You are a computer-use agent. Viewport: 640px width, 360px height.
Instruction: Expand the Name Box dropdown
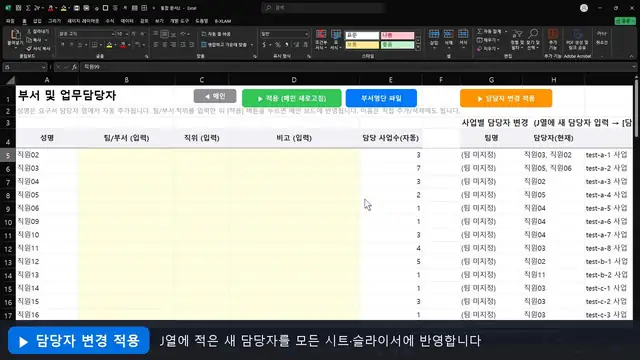click(43, 67)
